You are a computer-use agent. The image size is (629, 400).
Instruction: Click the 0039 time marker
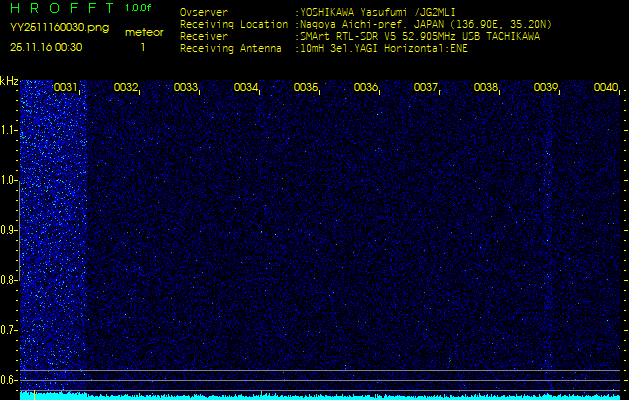[x=546, y=88]
